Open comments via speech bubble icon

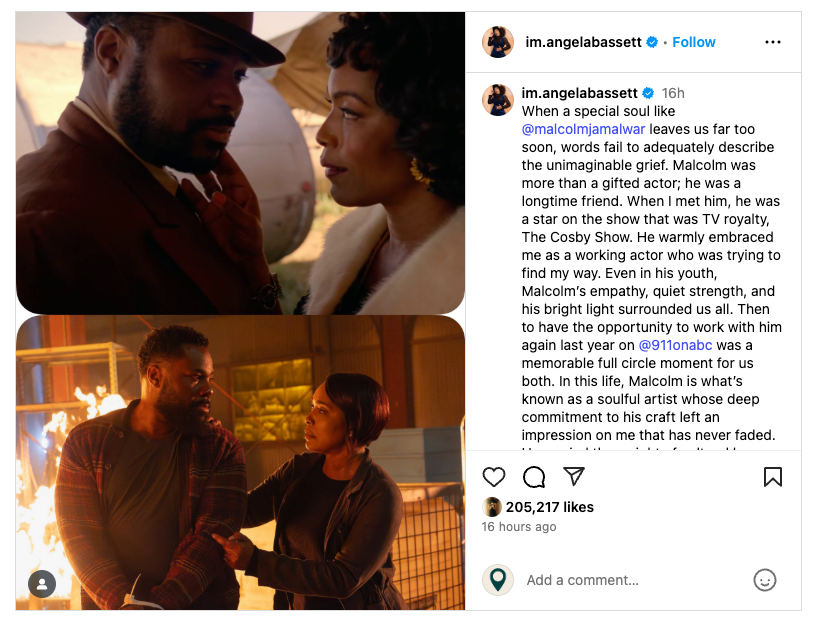[x=534, y=477]
